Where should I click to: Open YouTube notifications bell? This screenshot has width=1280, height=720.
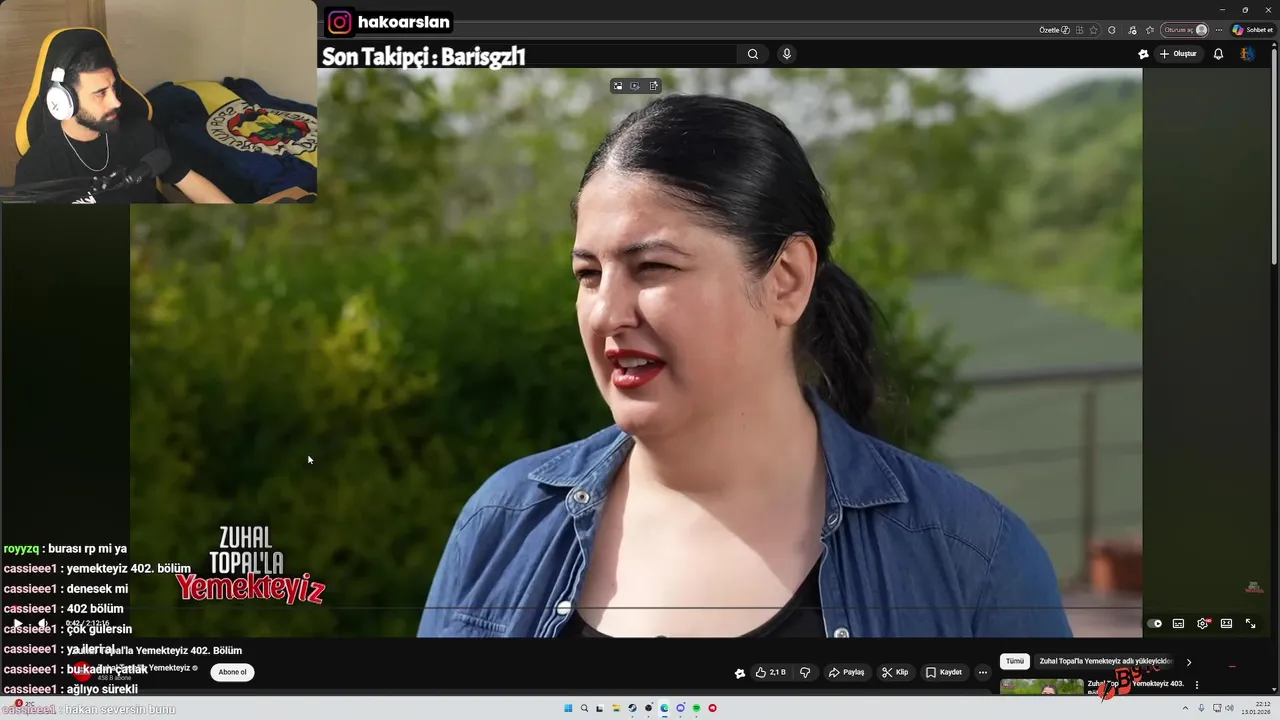point(1218,54)
